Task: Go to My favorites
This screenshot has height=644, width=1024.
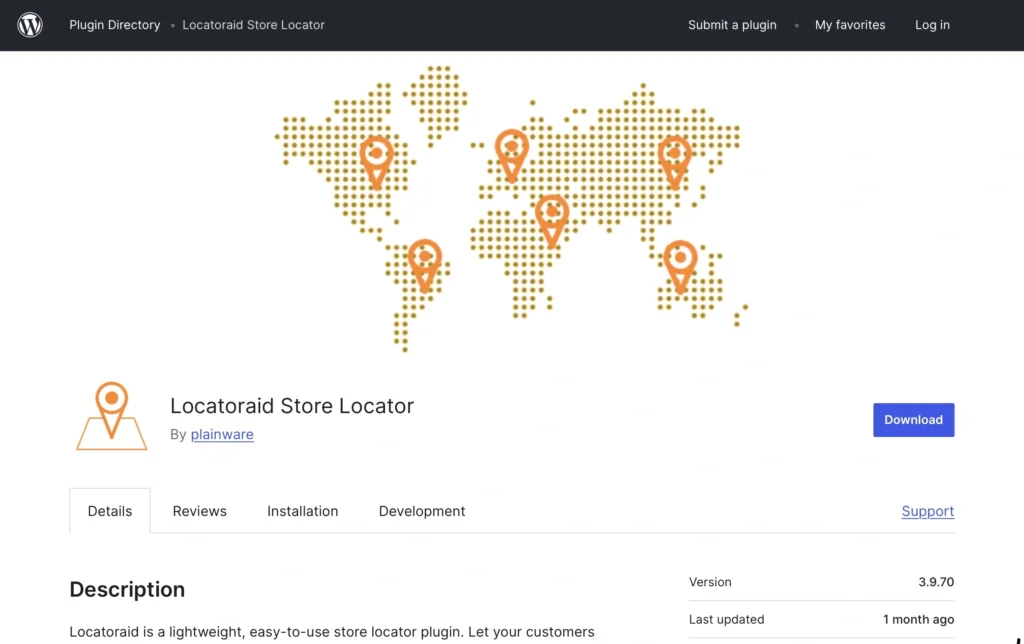Action: tap(850, 25)
